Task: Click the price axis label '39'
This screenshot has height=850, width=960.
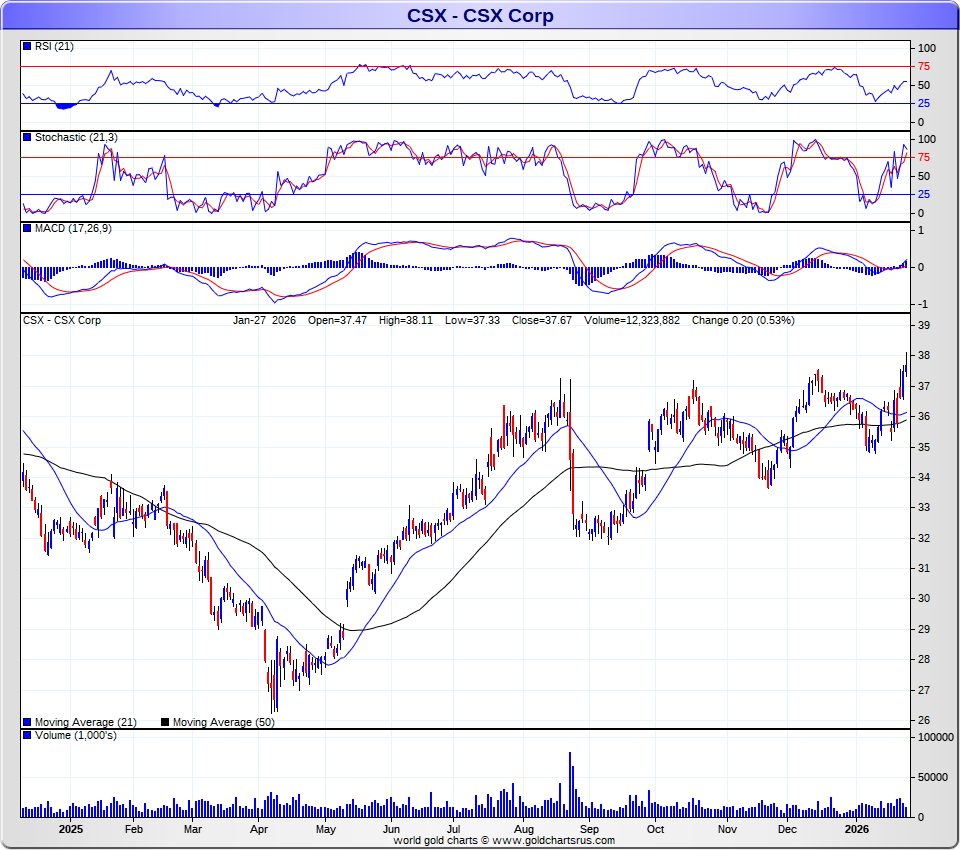Action: click(x=923, y=326)
